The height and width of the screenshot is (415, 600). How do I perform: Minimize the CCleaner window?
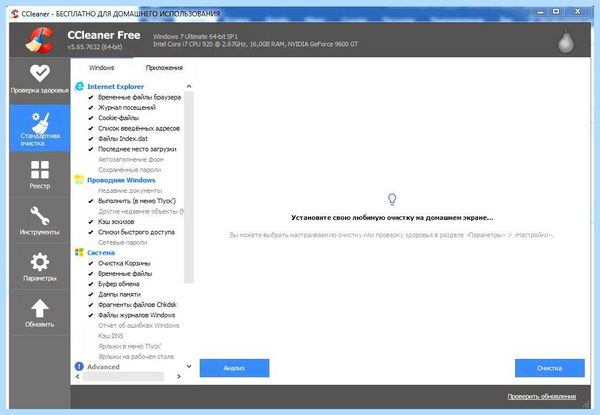tap(540, 12)
